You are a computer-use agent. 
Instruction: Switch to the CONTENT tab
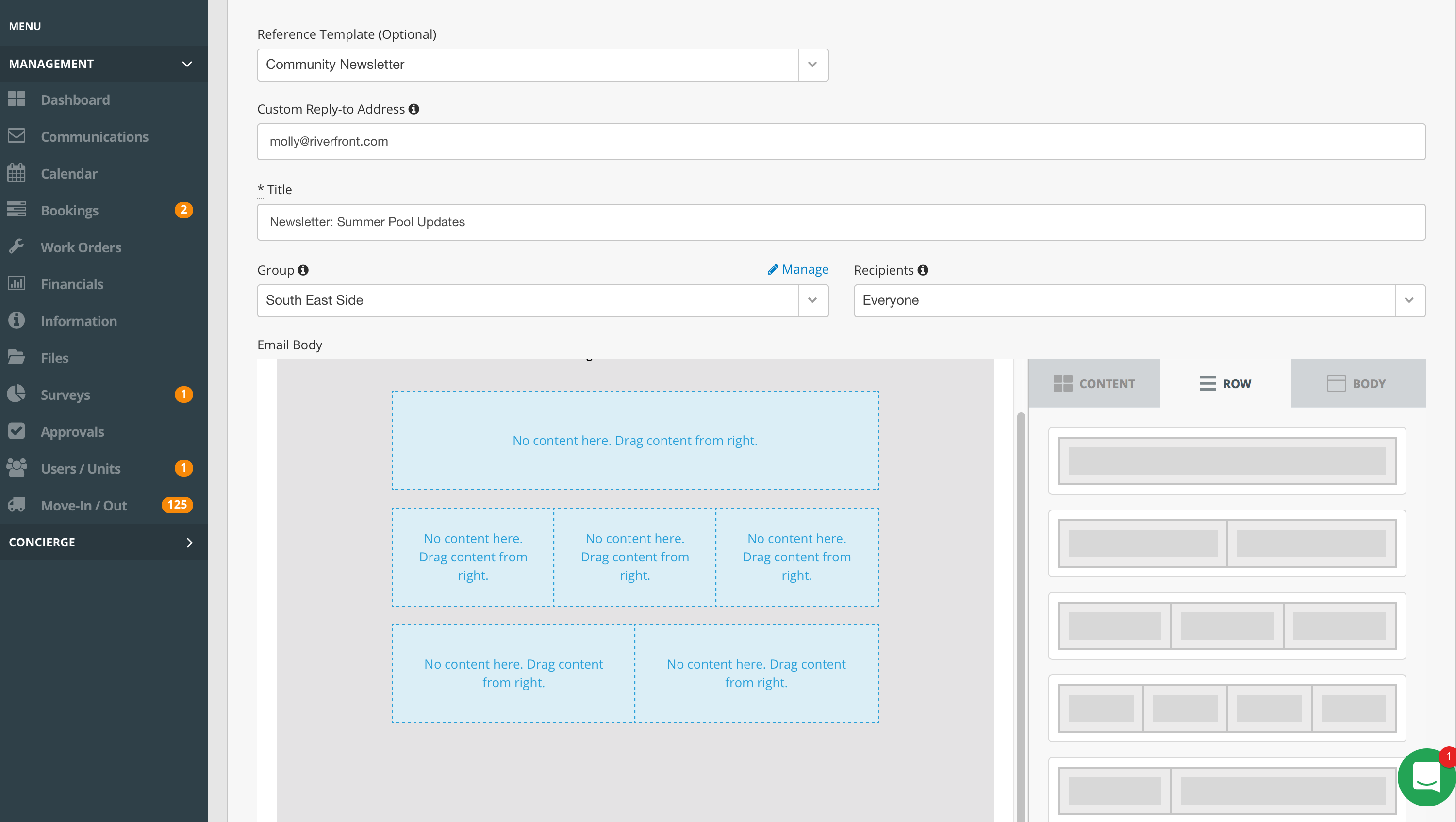click(1093, 383)
